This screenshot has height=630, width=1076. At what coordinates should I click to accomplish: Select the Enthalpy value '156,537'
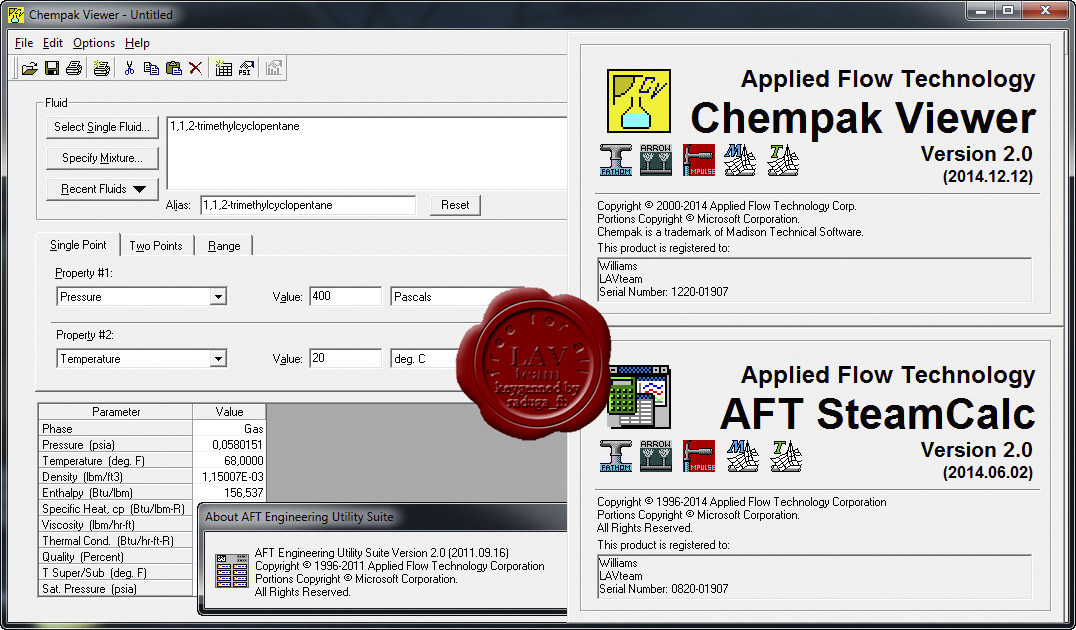point(229,493)
